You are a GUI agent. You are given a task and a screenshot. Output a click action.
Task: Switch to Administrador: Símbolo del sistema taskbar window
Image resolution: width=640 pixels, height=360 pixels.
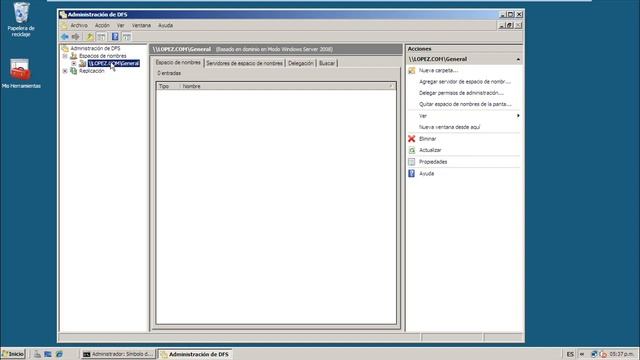[118, 354]
